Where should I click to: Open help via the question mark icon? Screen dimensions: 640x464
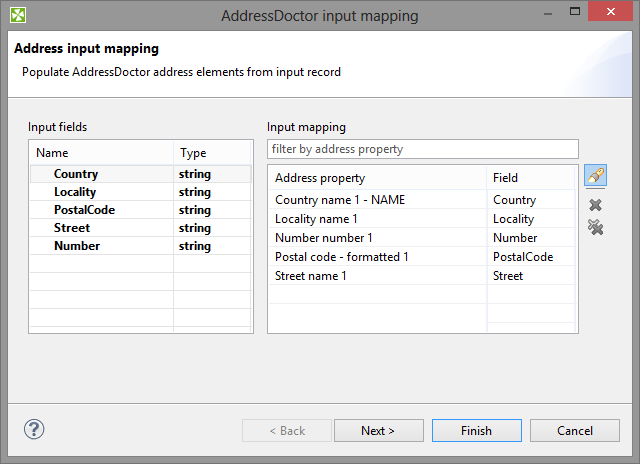(34, 429)
